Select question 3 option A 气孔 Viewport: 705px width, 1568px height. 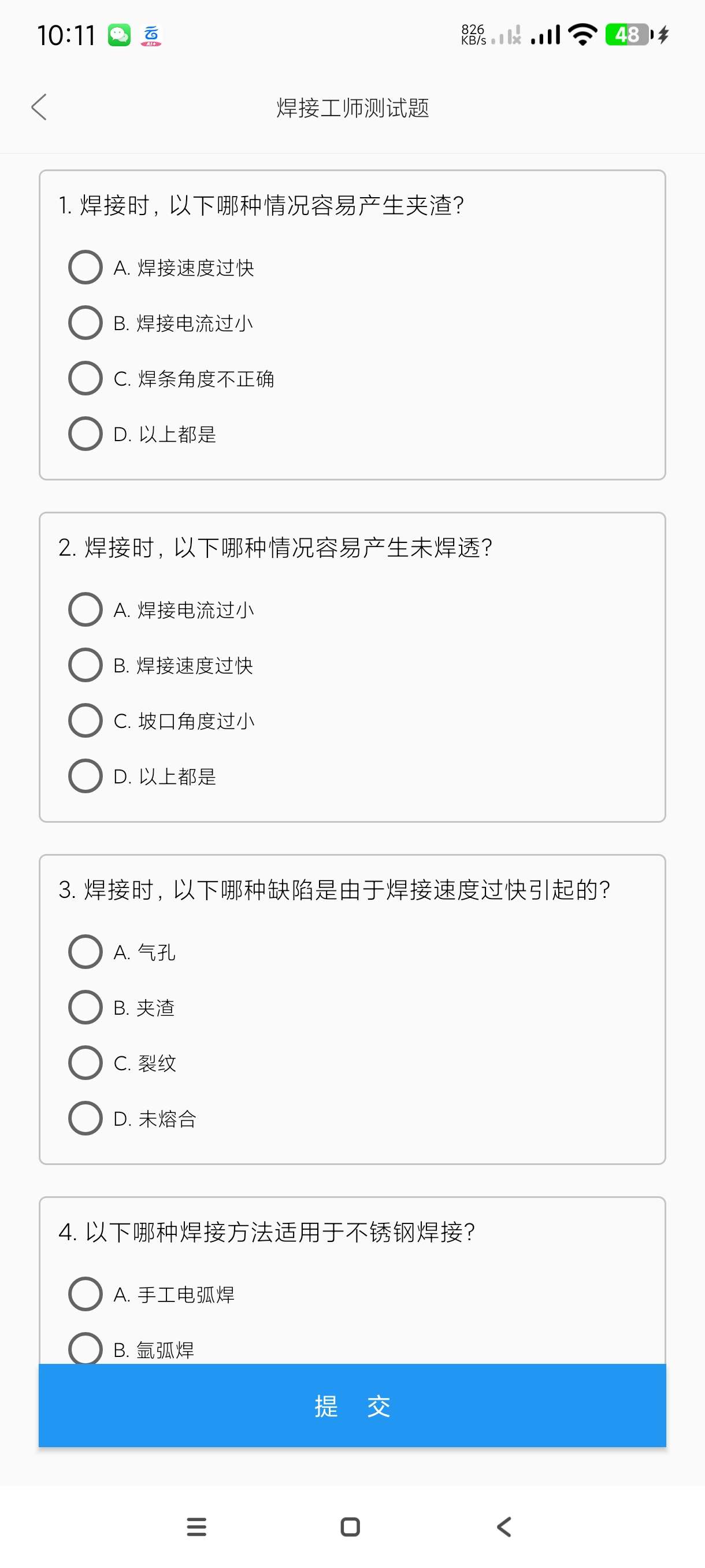click(86, 952)
